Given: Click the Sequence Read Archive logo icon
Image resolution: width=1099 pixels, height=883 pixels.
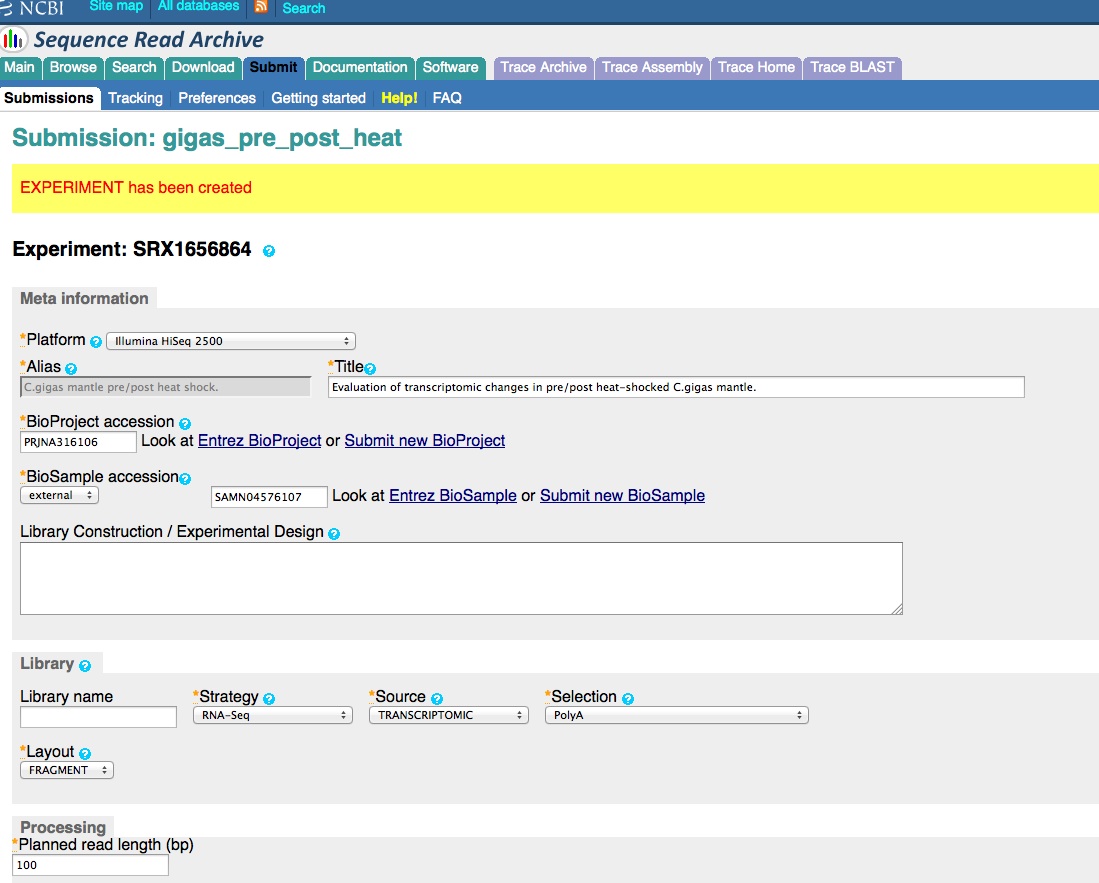Looking at the screenshot, I should pyautogui.click(x=14, y=40).
